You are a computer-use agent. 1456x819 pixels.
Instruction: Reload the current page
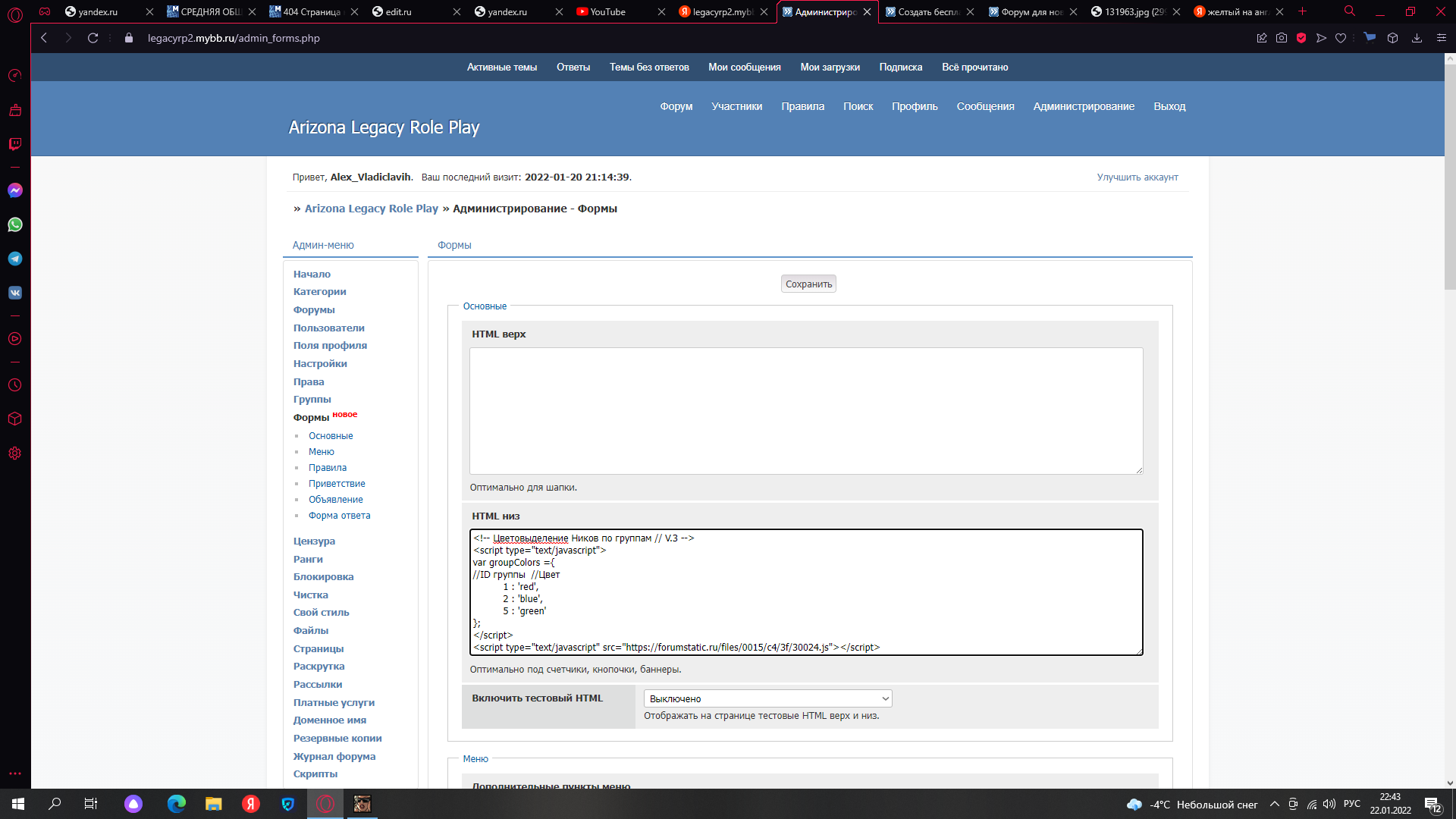(x=93, y=38)
